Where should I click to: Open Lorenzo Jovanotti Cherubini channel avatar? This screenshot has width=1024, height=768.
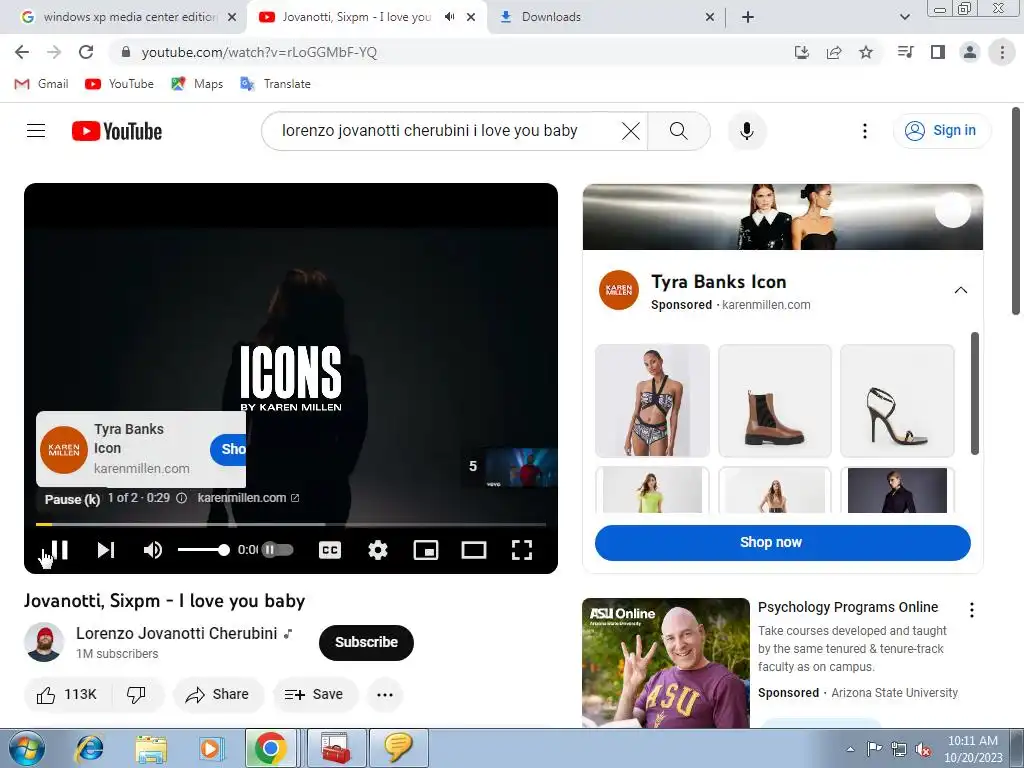click(x=44, y=642)
